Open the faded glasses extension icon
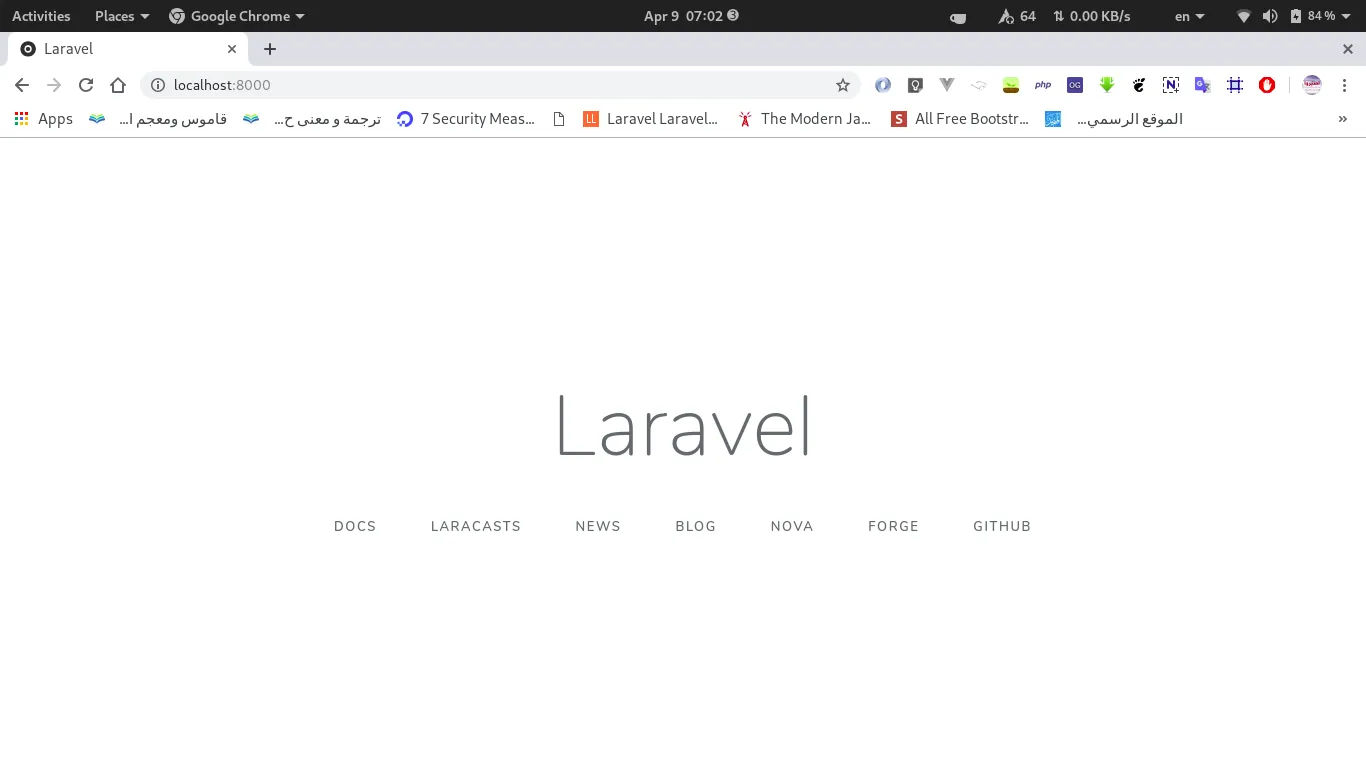 coord(979,85)
